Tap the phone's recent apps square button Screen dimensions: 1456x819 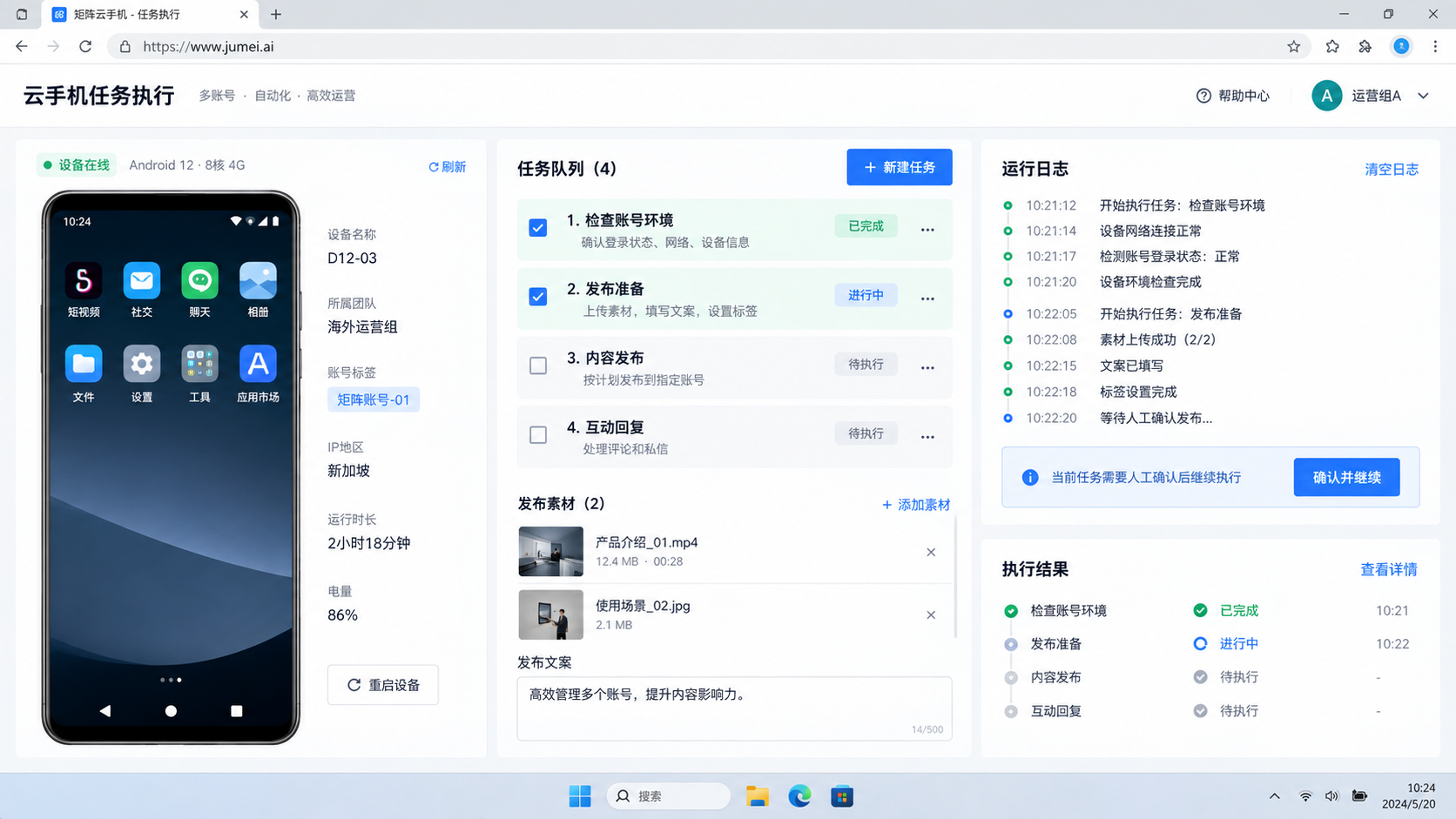[x=236, y=711]
